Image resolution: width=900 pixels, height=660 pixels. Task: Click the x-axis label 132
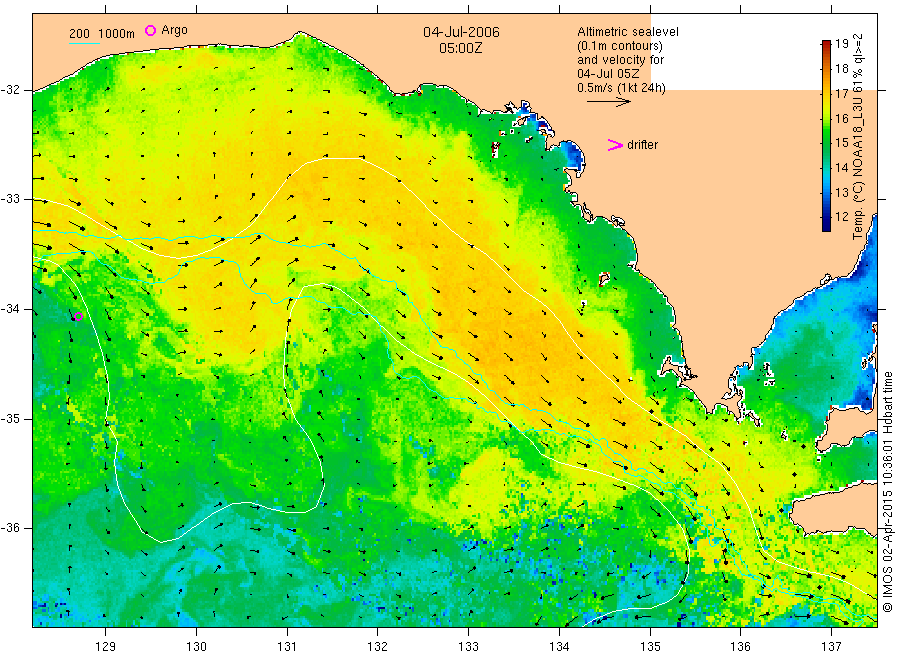[378, 646]
